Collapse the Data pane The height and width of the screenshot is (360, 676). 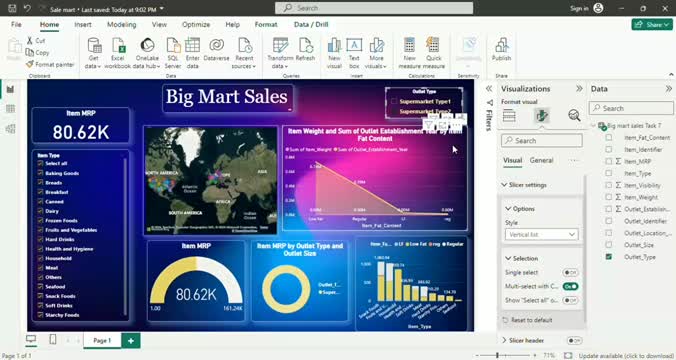click(669, 88)
